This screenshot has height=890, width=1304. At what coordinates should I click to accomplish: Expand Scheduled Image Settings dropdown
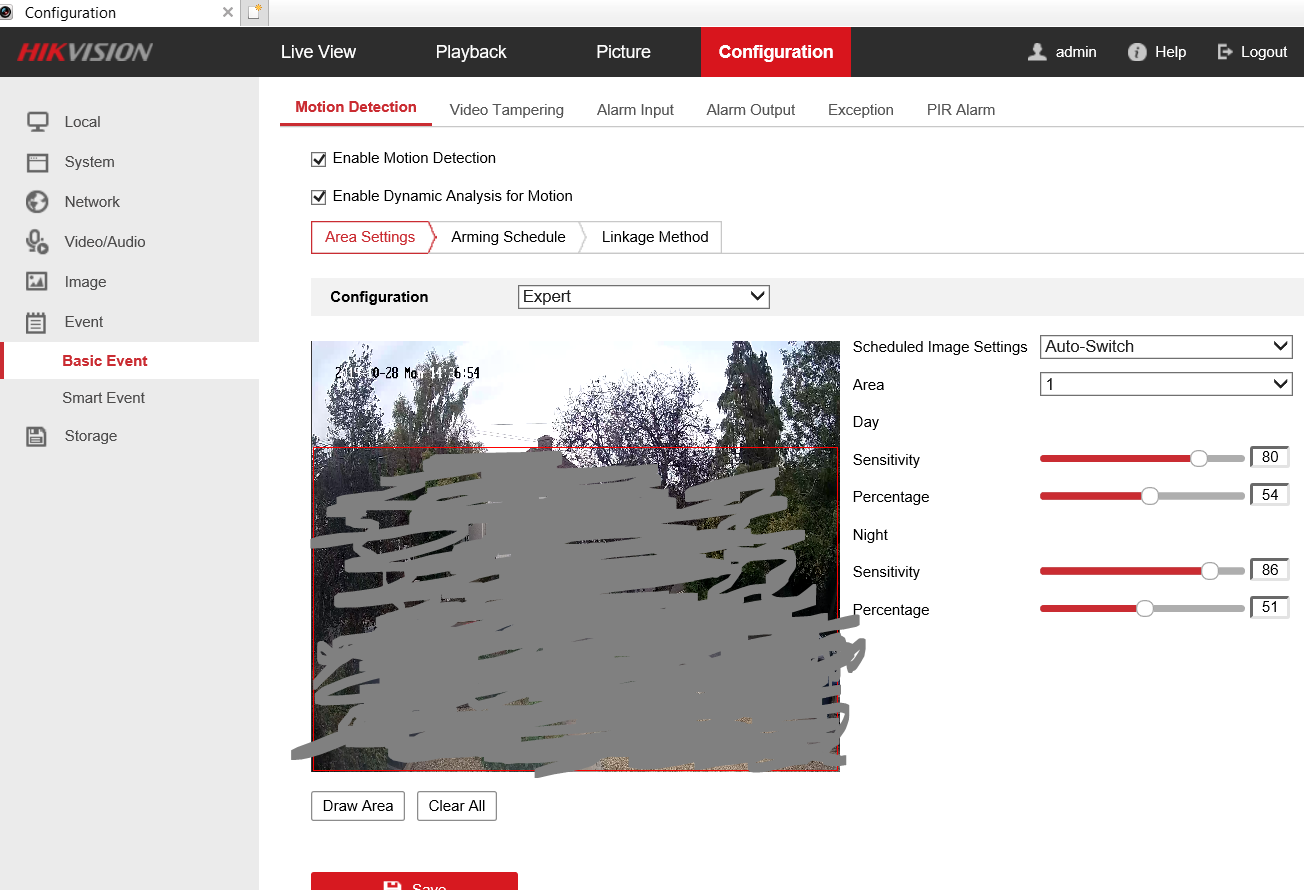(1166, 347)
